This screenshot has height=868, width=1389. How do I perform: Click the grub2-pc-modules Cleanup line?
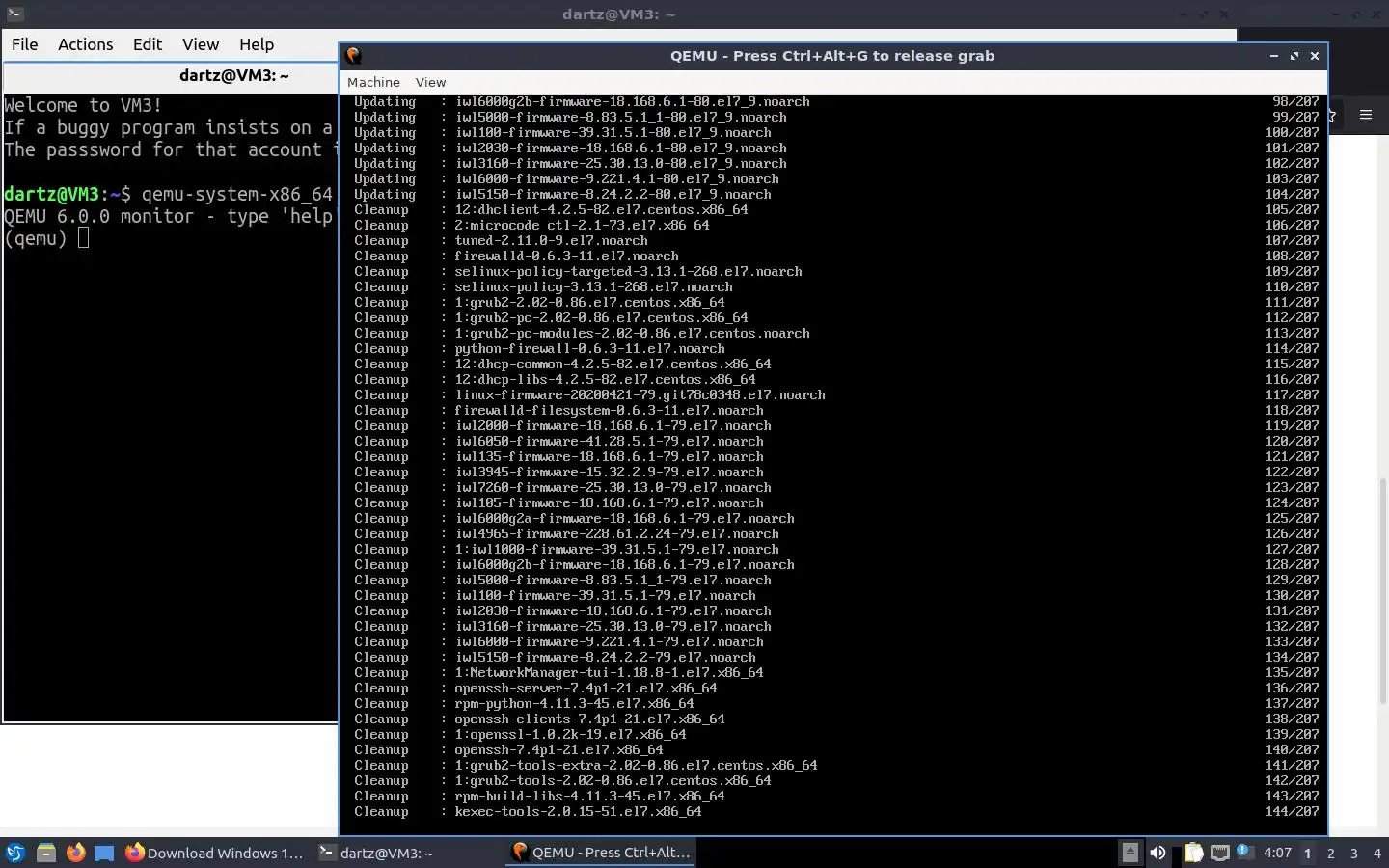point(836,334)
